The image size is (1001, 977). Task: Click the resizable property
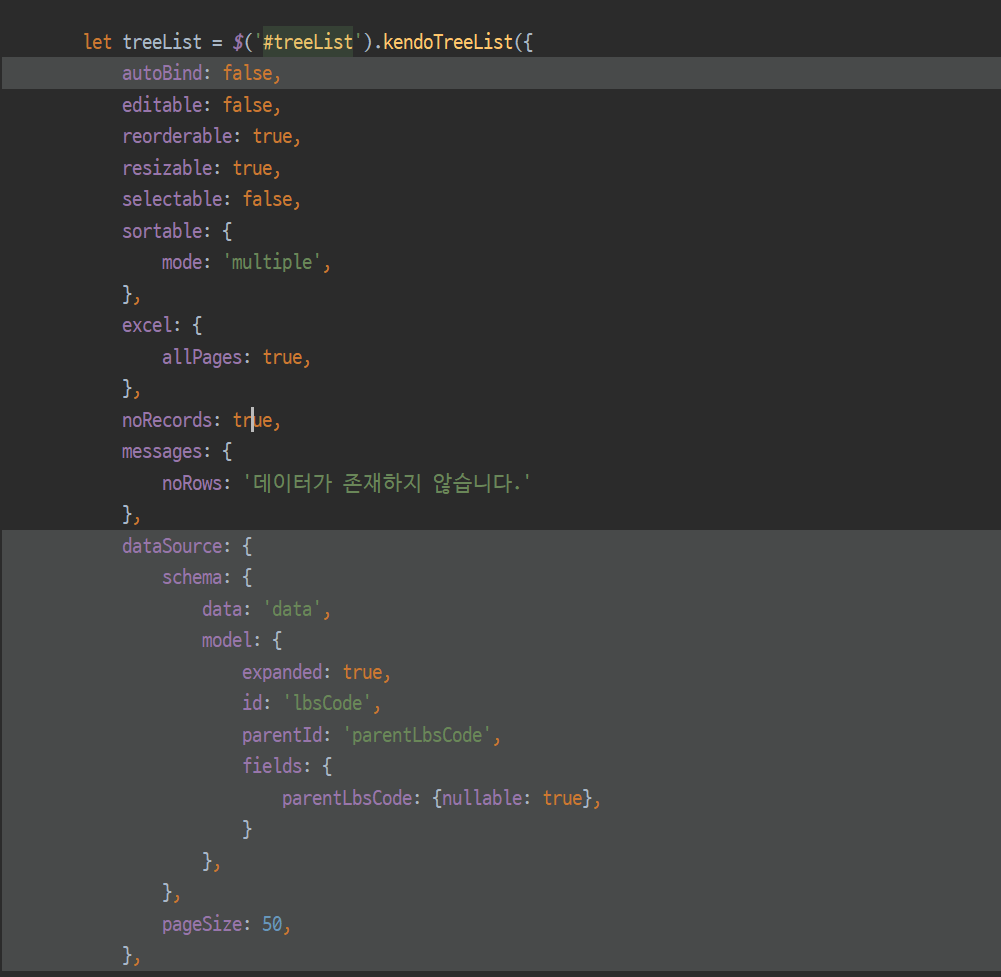(167, 168)
